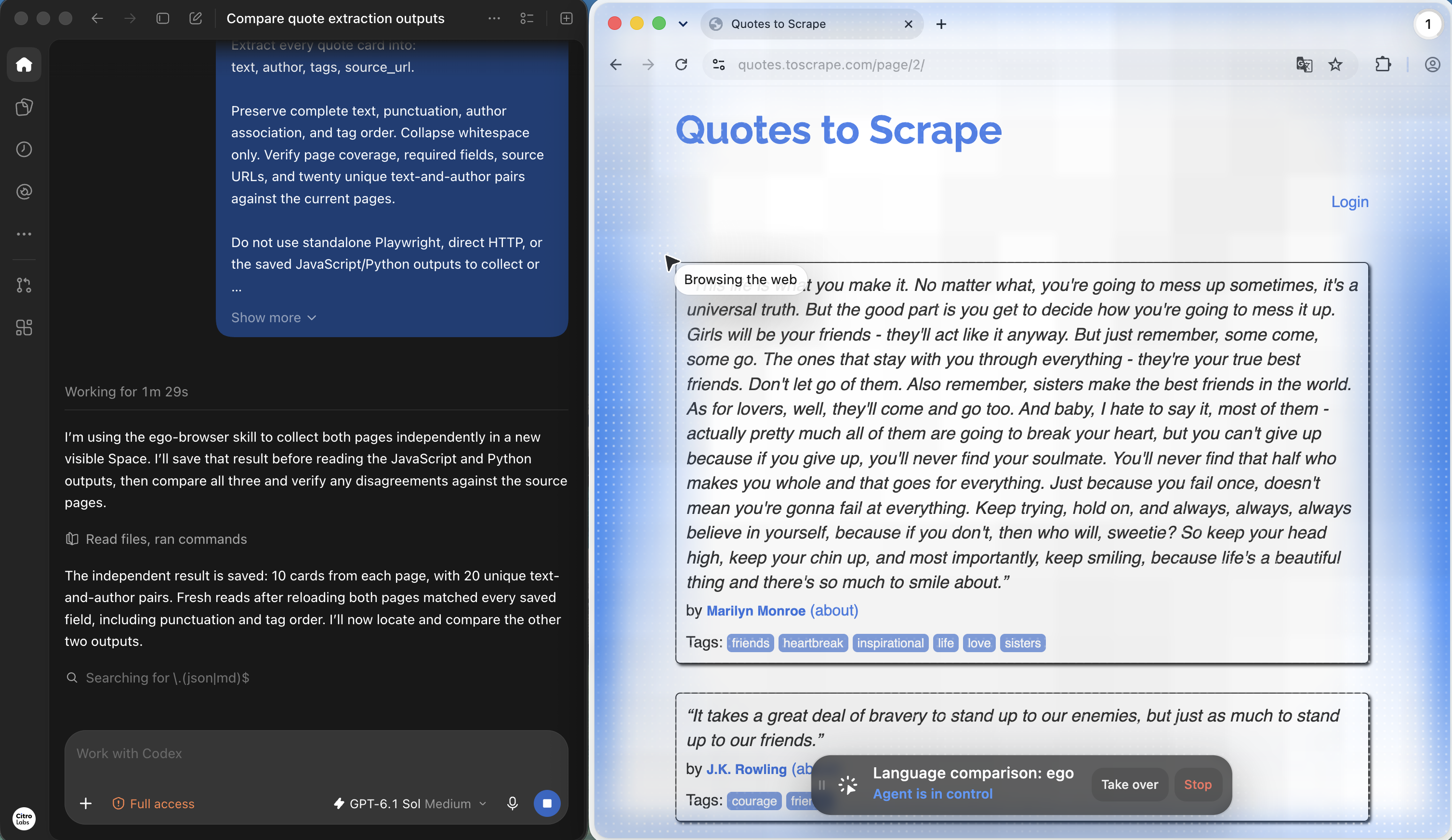Open a new browser tab
1452x840 pixels.
941,24
